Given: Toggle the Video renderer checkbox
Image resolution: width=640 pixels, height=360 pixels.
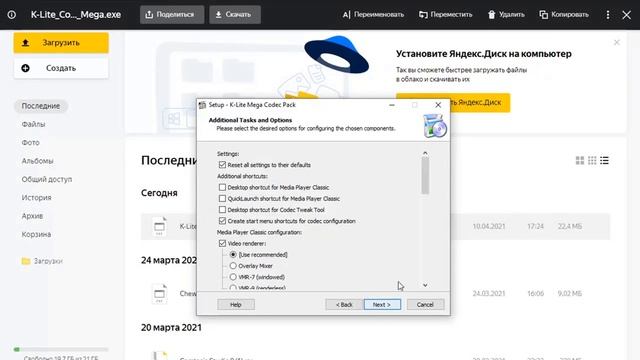Looking at the screenshot, I should 222,243.
